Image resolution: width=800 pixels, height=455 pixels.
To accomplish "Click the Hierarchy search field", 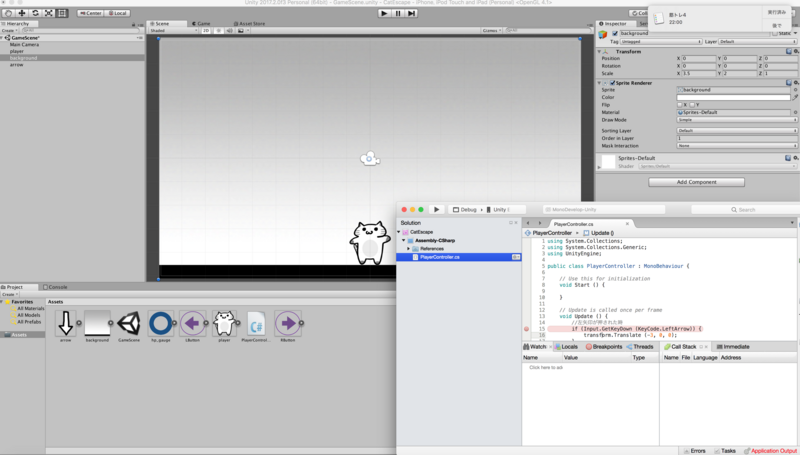I will [82, 31].
